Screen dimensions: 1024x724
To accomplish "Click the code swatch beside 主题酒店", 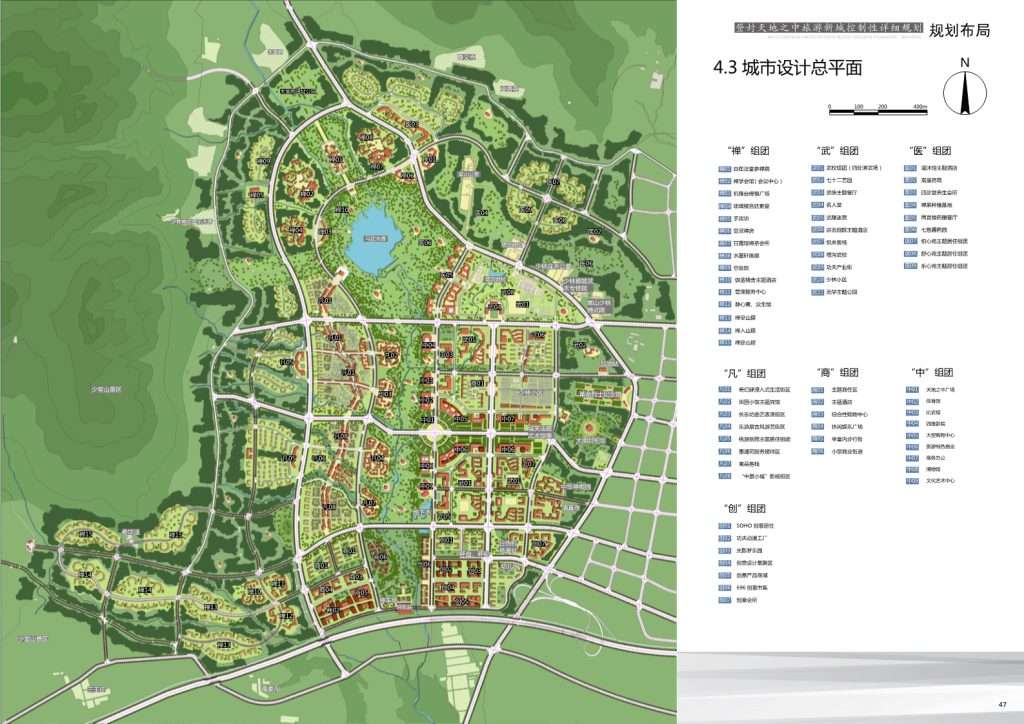I will click(x=817, y=401).
